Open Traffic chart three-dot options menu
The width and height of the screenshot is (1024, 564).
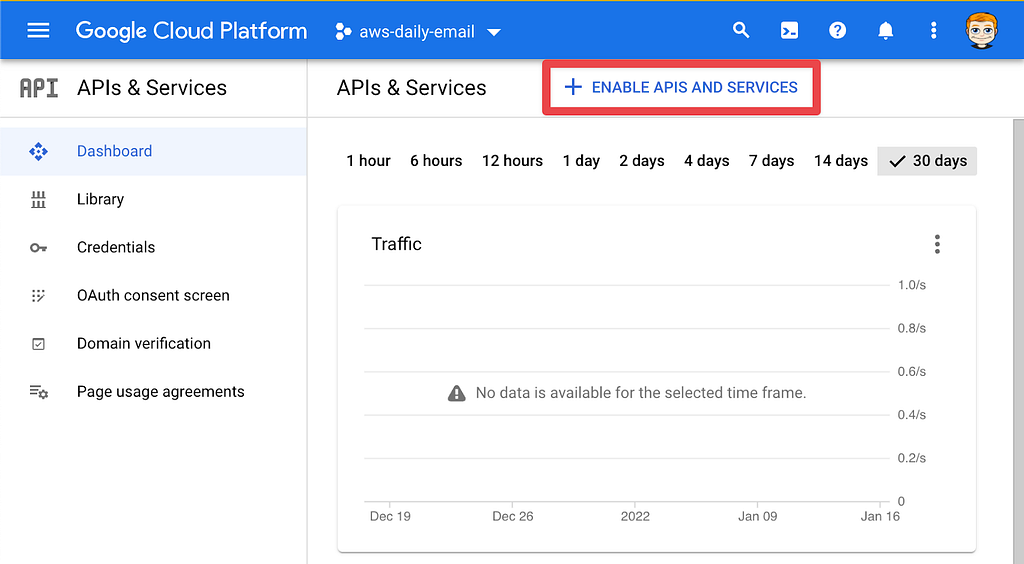[937, 244]
